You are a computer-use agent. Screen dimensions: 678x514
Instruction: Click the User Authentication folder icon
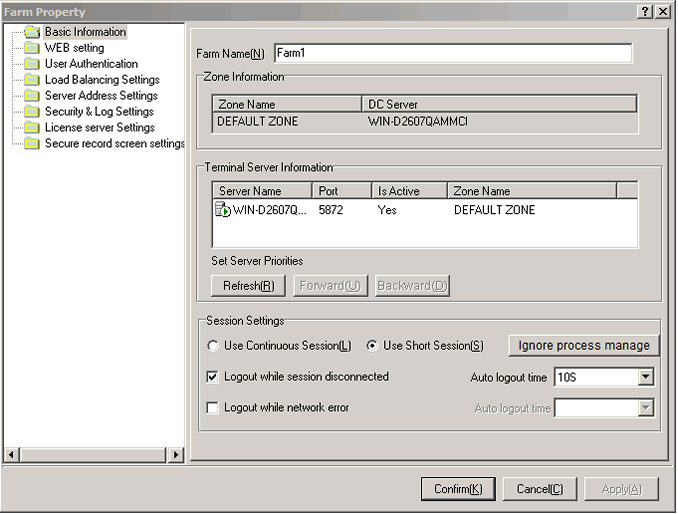[x=32, y=64]
